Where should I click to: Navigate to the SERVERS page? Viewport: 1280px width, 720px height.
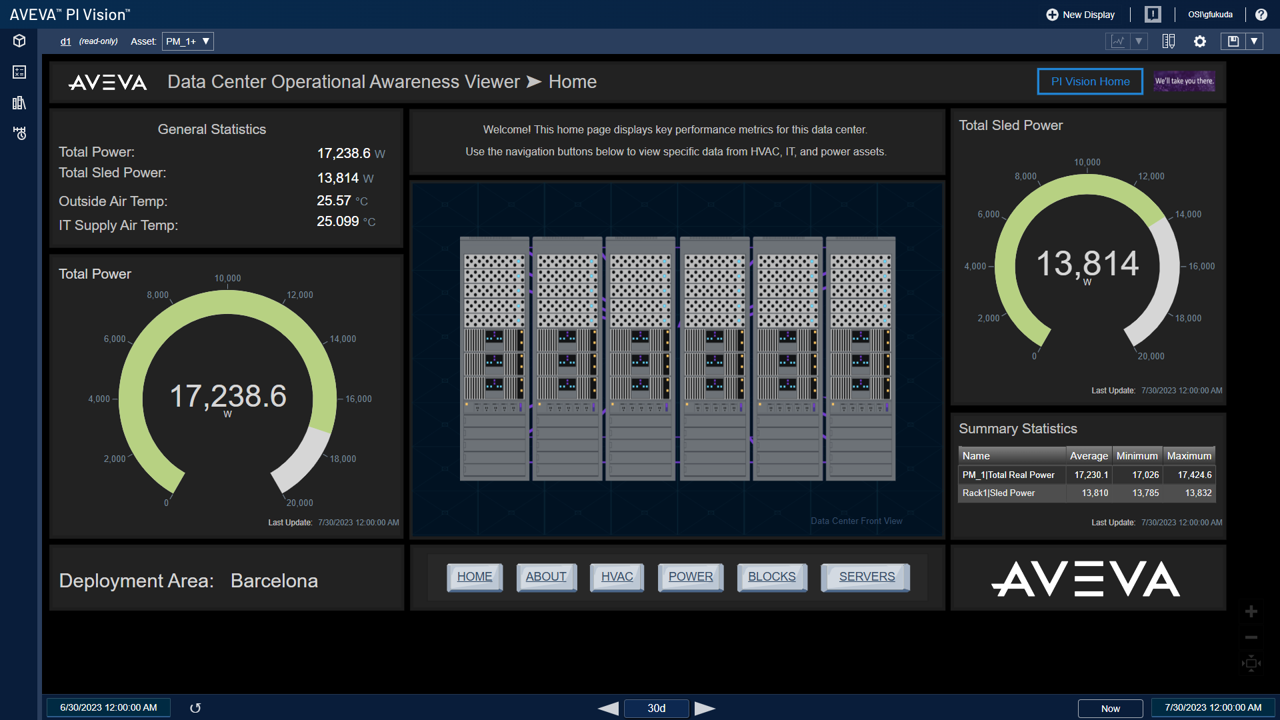click(866, 577)
